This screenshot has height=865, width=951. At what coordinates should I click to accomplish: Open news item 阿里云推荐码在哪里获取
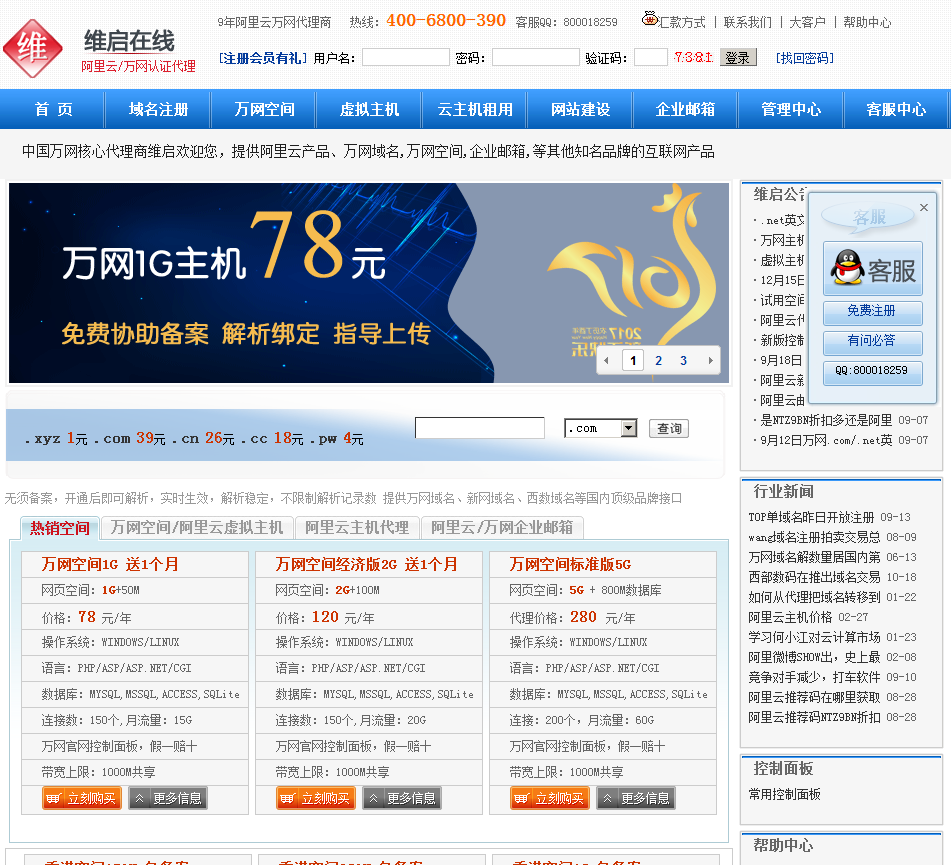[814, 698]
